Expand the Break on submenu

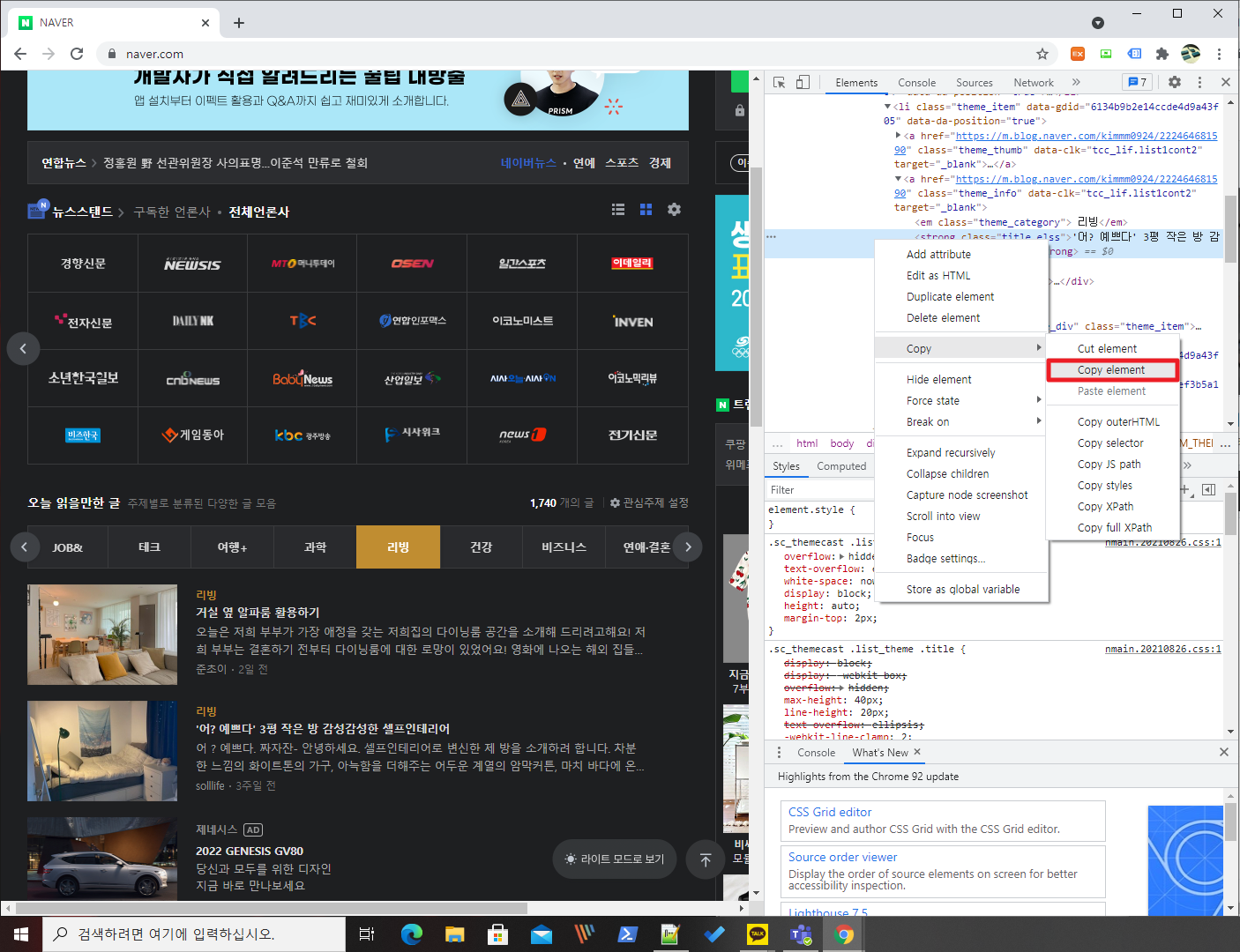[x=961, y=422]
